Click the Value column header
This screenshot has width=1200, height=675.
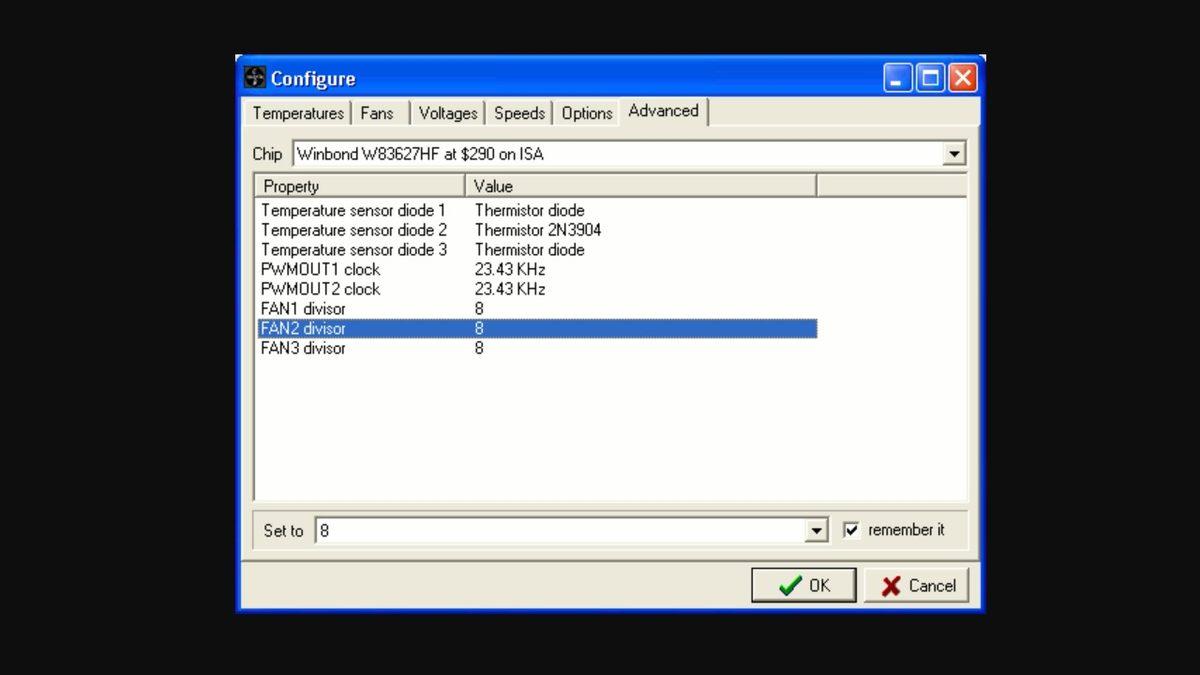(640, 186)
